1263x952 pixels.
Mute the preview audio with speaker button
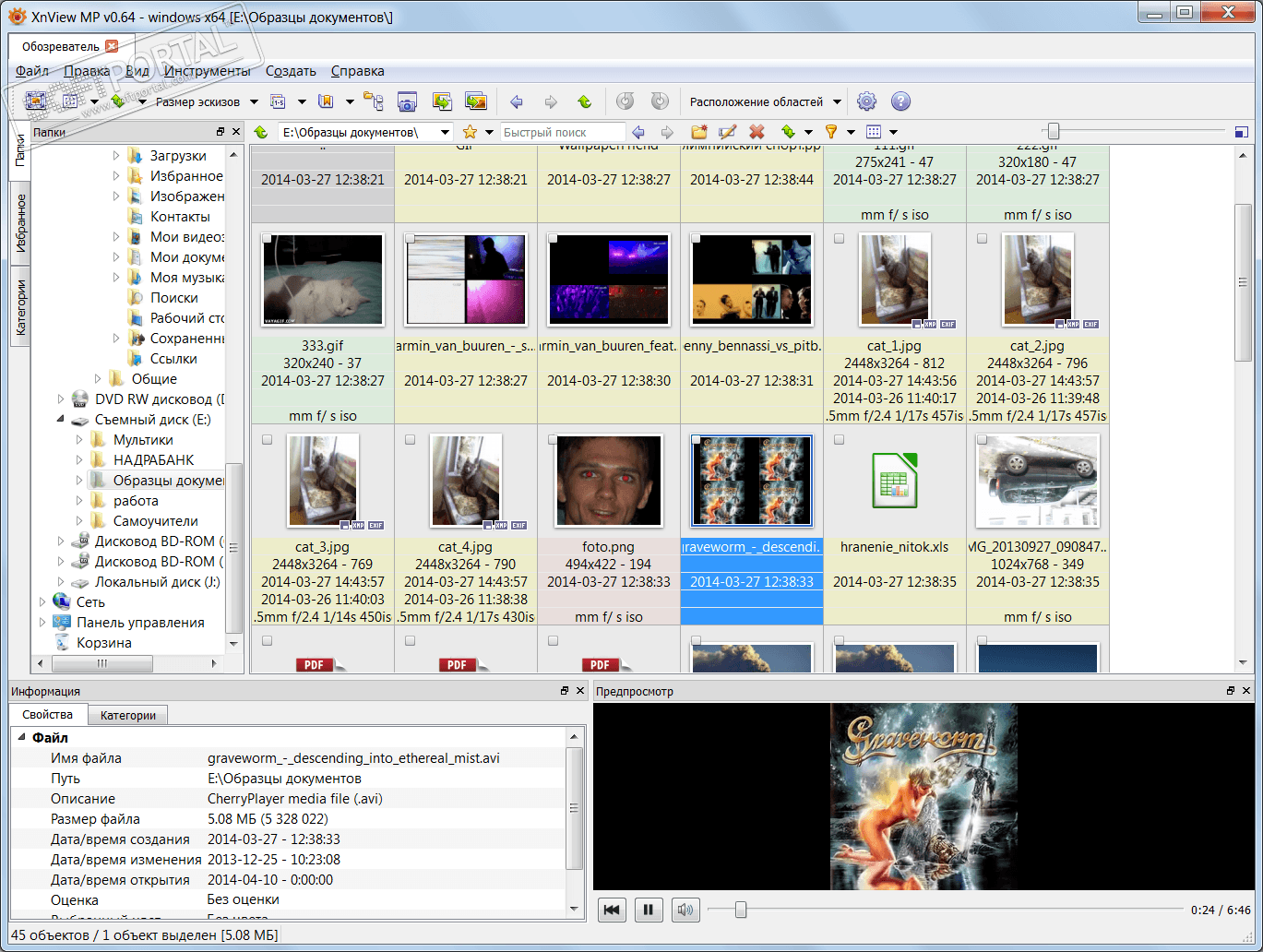coord(685,910)
